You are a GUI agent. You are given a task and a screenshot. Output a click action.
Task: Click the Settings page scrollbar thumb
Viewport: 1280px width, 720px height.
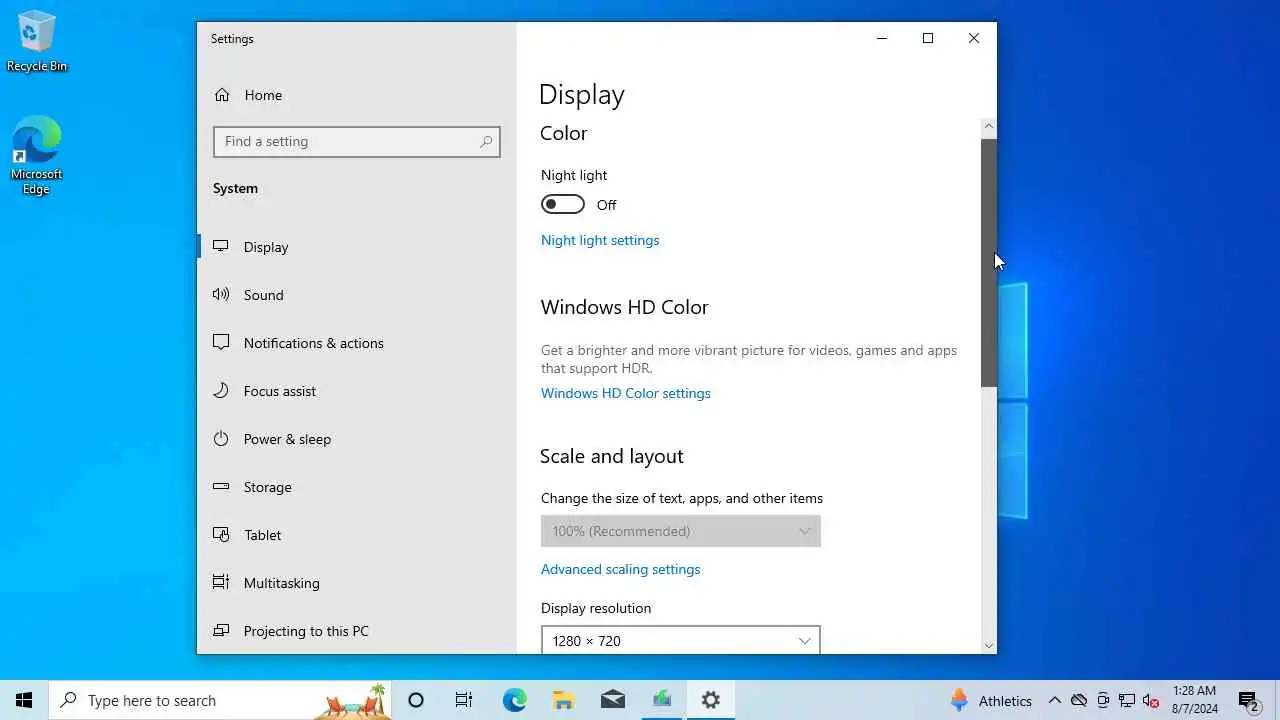(989, 262)
